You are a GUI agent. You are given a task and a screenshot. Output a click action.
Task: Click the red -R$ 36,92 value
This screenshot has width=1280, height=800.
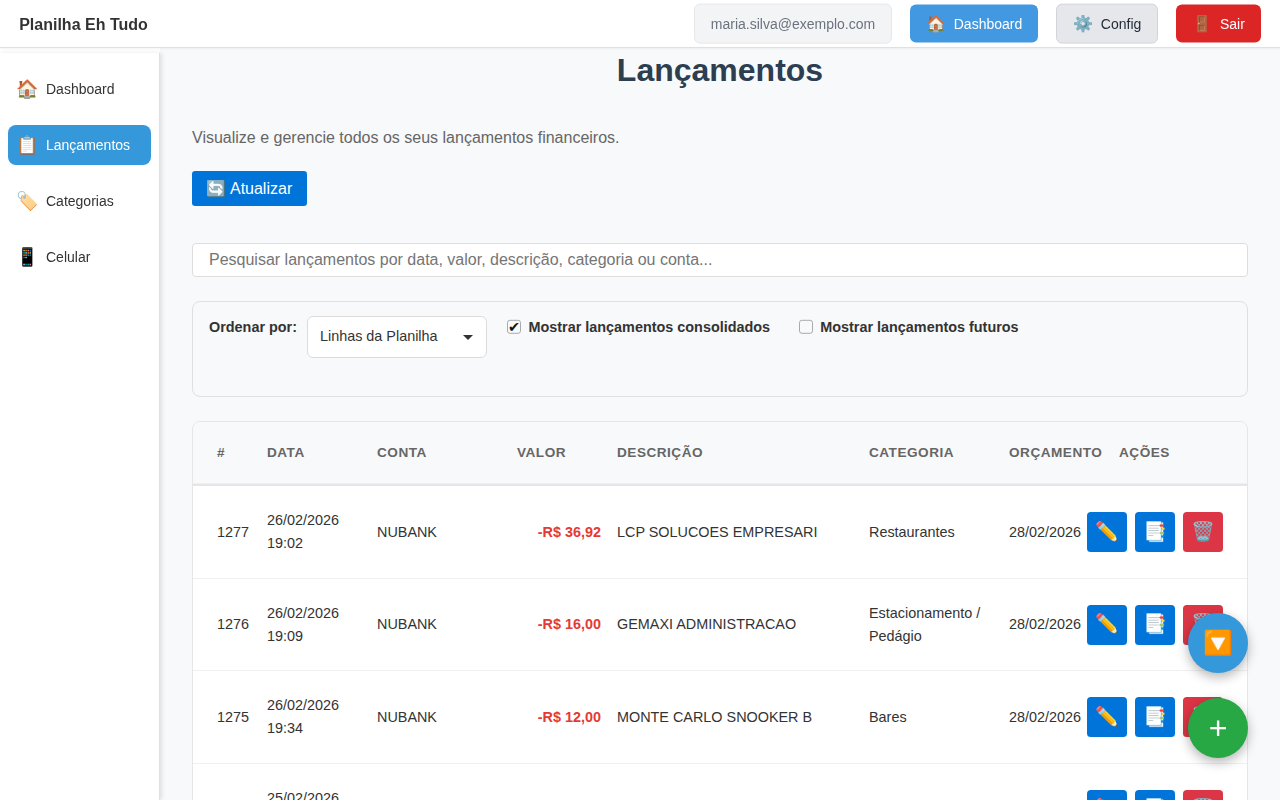570,532
